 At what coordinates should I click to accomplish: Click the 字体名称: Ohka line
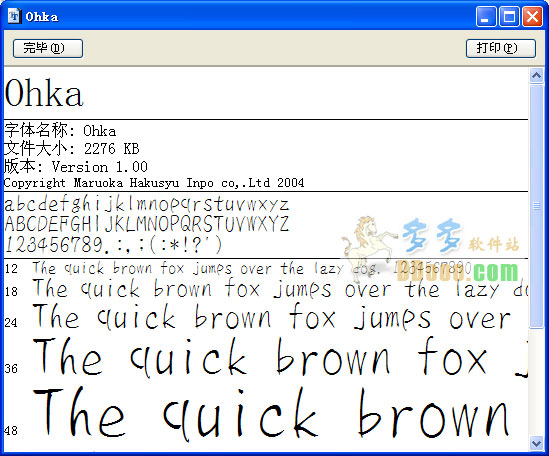pyautogui.click(x=60, y=131)
